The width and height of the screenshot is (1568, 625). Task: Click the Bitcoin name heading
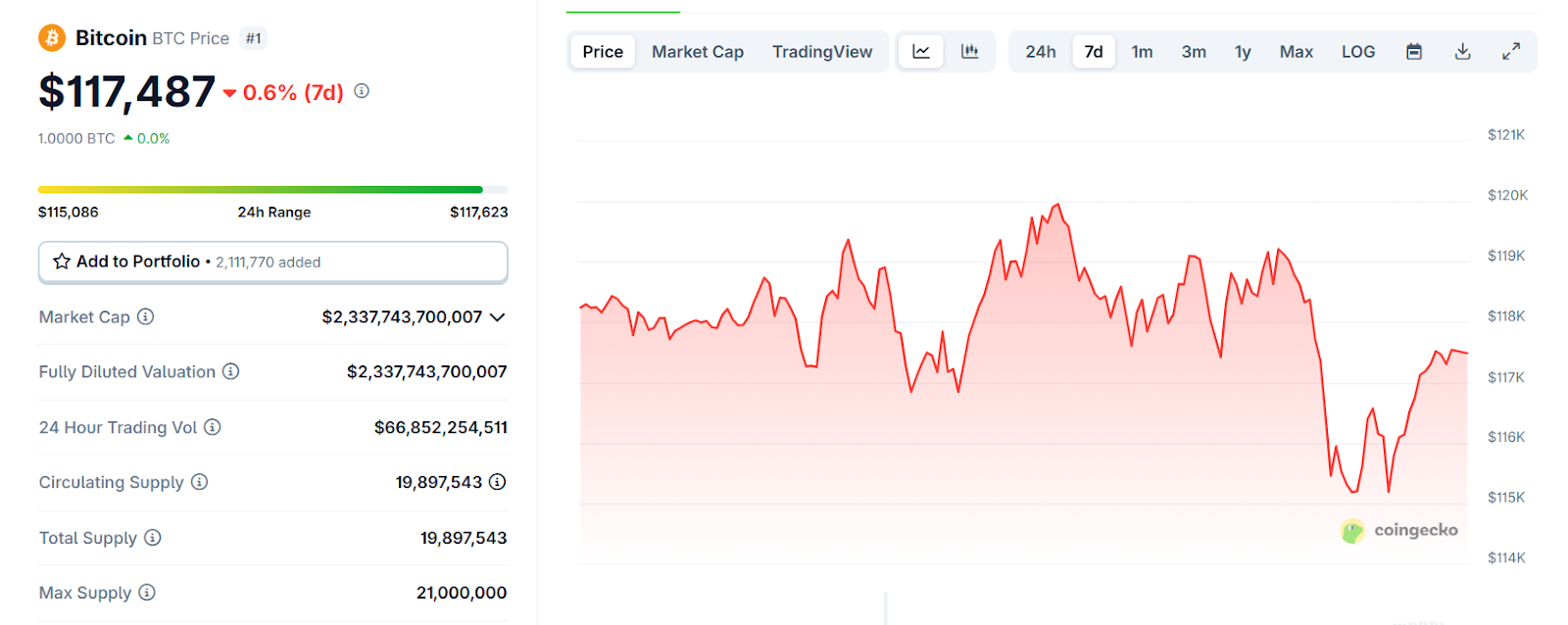coord(111,38)
